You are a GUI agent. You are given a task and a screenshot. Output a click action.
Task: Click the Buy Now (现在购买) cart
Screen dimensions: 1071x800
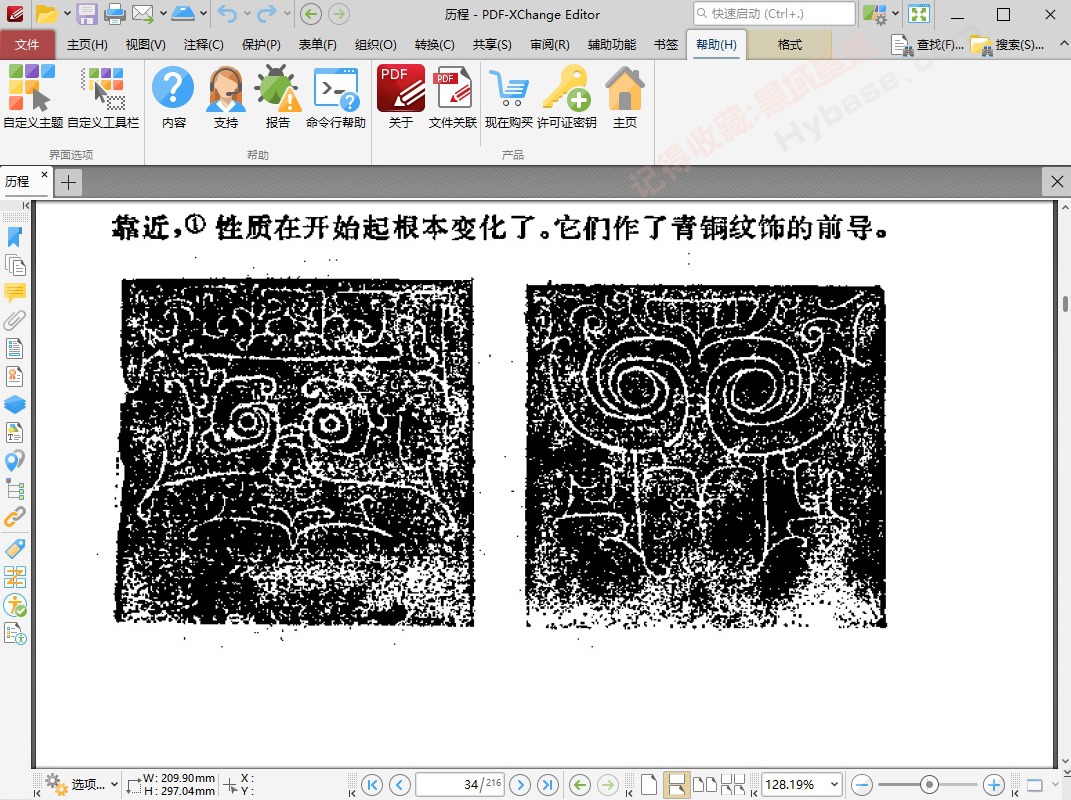(509, 97)
